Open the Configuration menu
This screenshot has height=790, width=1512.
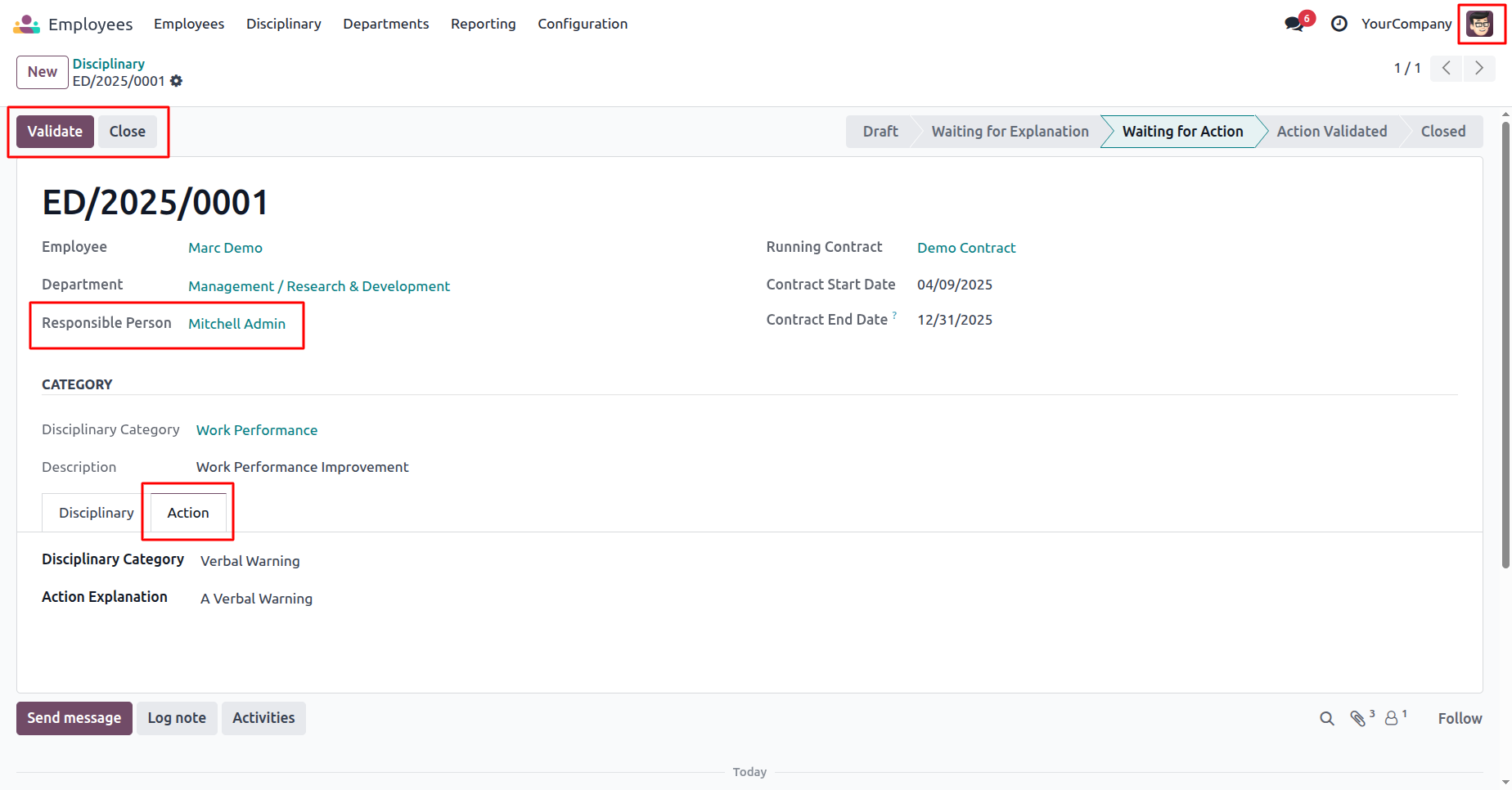[583, 24]
